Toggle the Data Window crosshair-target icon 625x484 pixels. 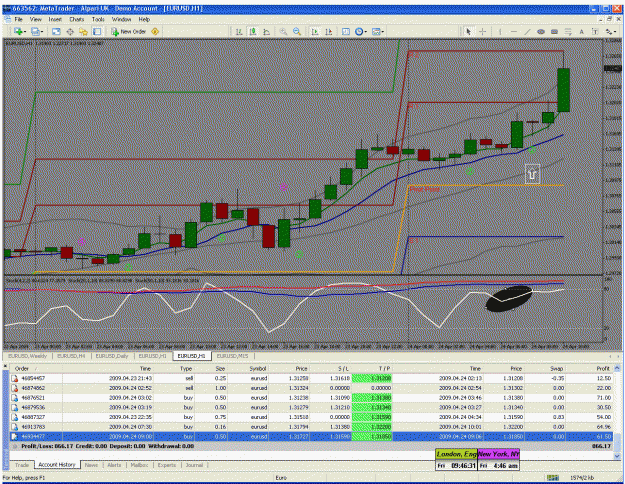[70, 31]
